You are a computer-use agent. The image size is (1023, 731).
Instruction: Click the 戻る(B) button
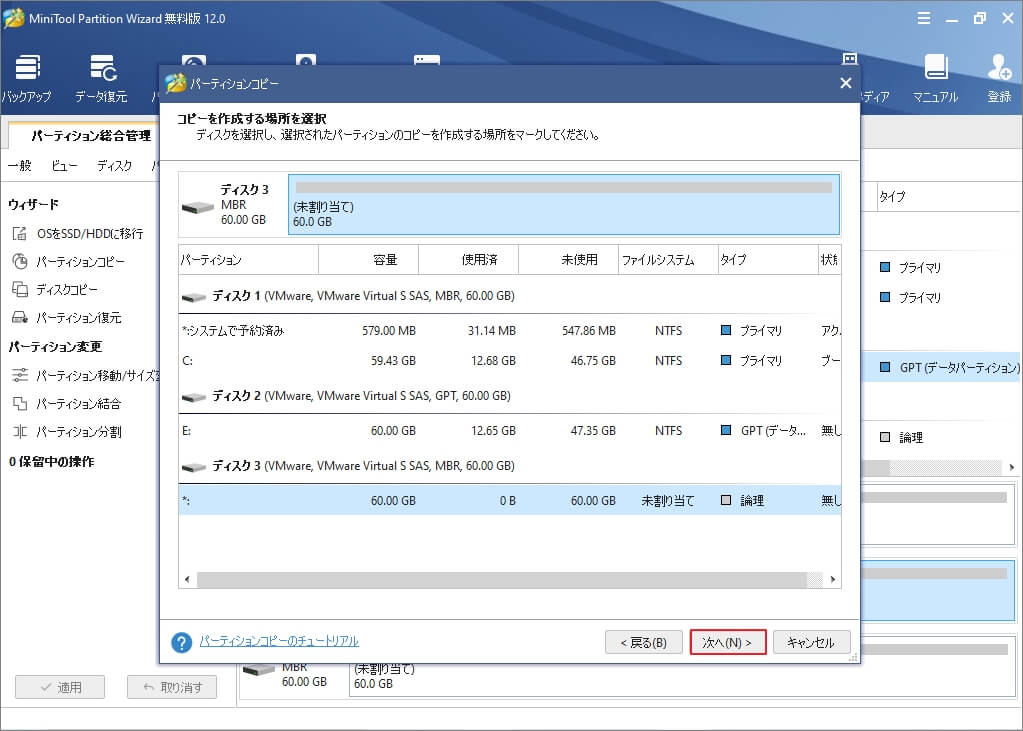[645, 642]
